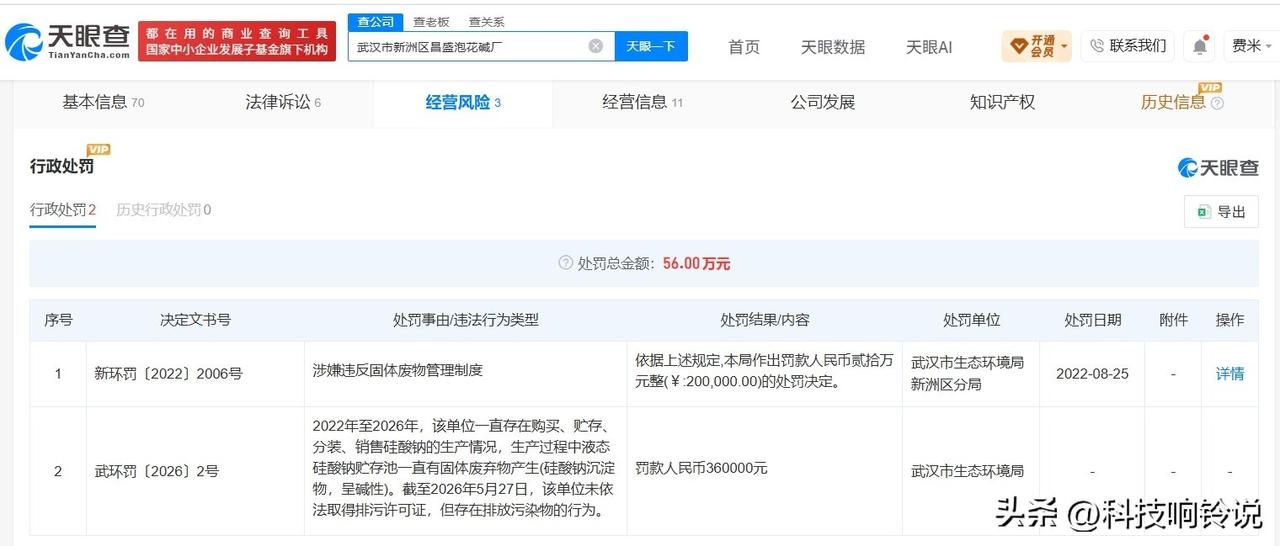Open the 公司发展 tab

point(822,102)
